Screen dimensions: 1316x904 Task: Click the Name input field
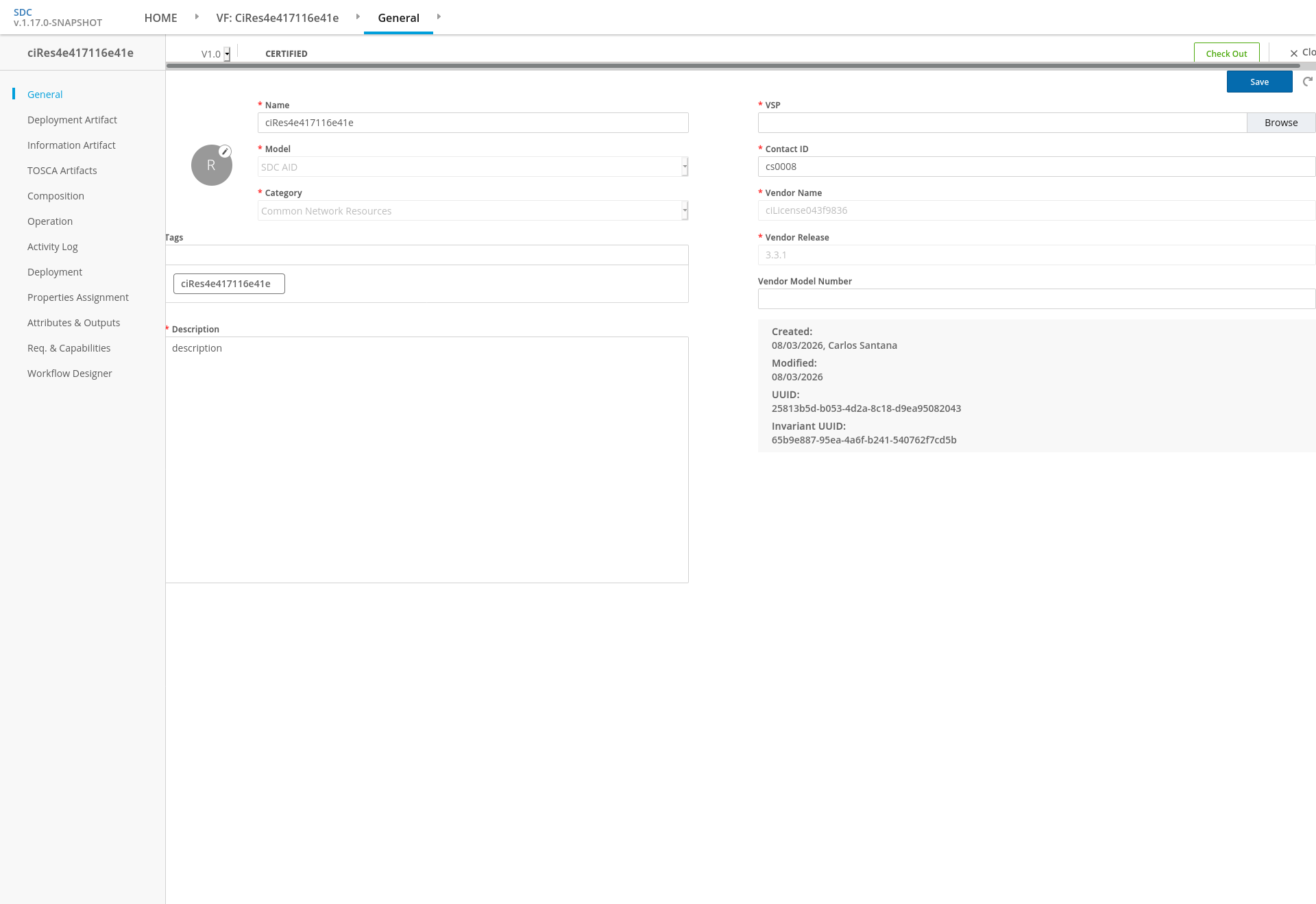[473, 123]
